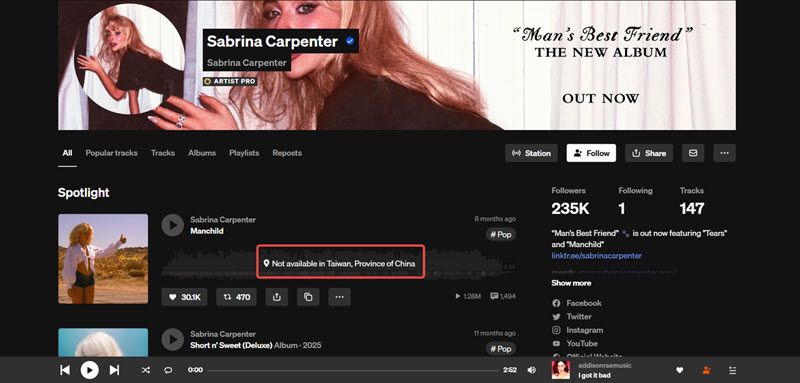Toggle repeat in the bottom player

(168, 370)
